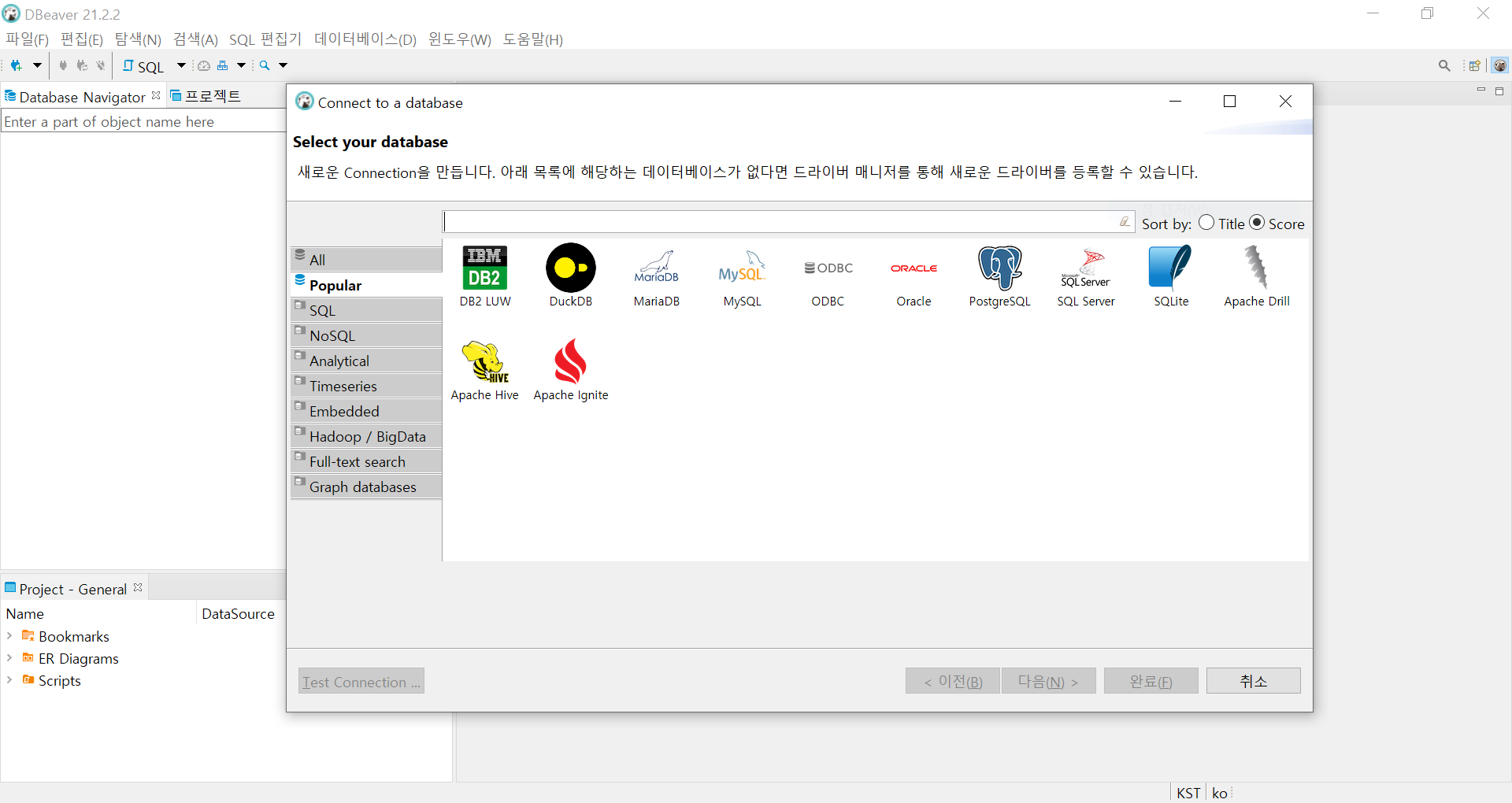The height and width of the screenshot is (803, 1512).
Task: Select the Apache Hive bee icon
Action: pos(485,361)
